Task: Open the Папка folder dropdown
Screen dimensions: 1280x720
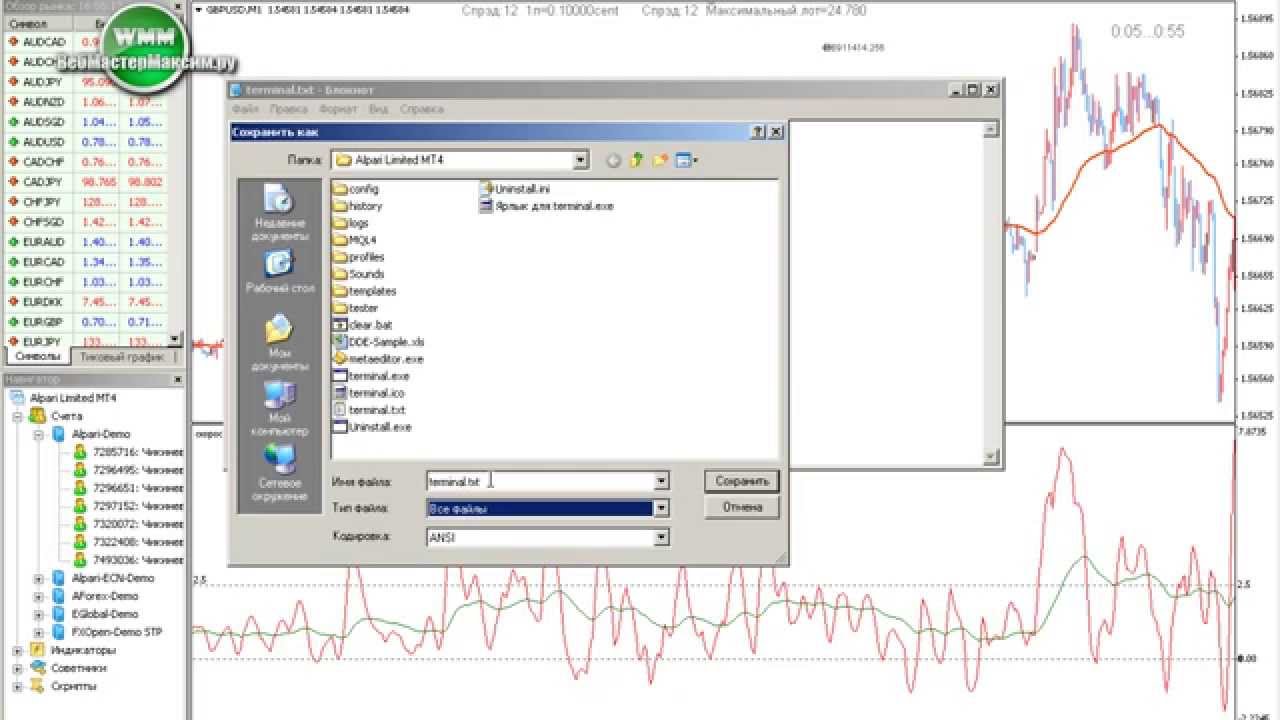Action: pos(581,160)
